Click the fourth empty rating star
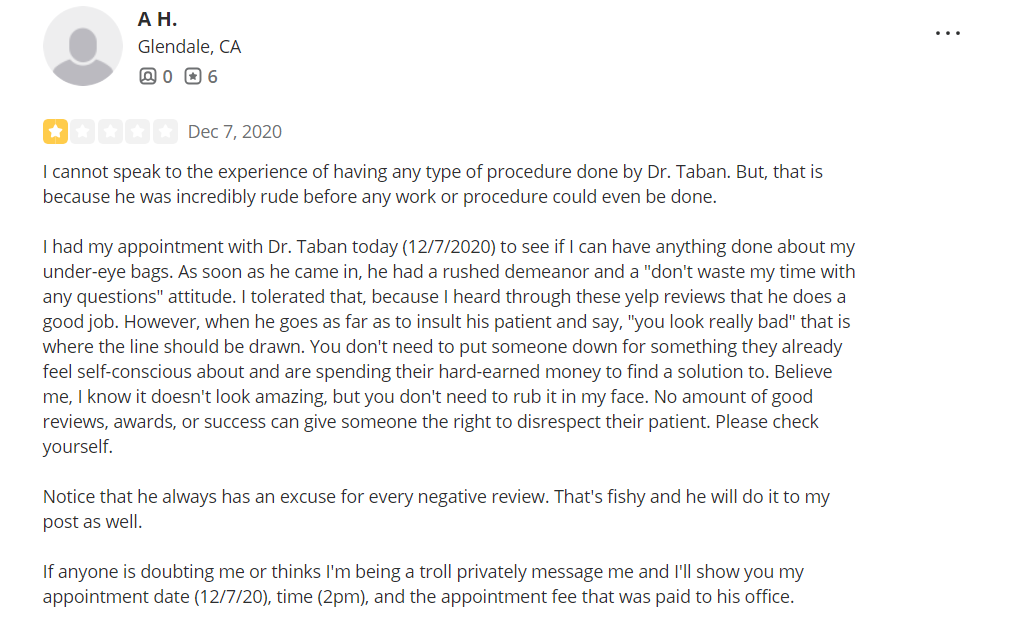The height and width of the screenshot is (622, 1024). coord(138,131)
